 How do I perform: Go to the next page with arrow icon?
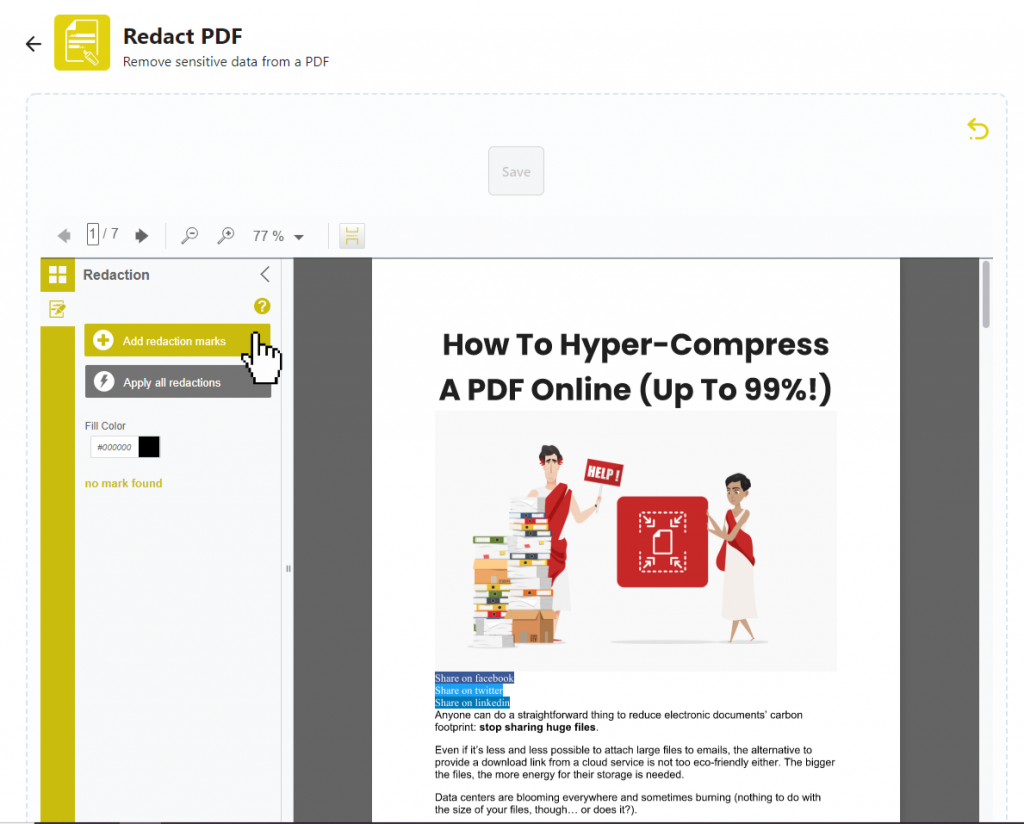tap(141, 235)
